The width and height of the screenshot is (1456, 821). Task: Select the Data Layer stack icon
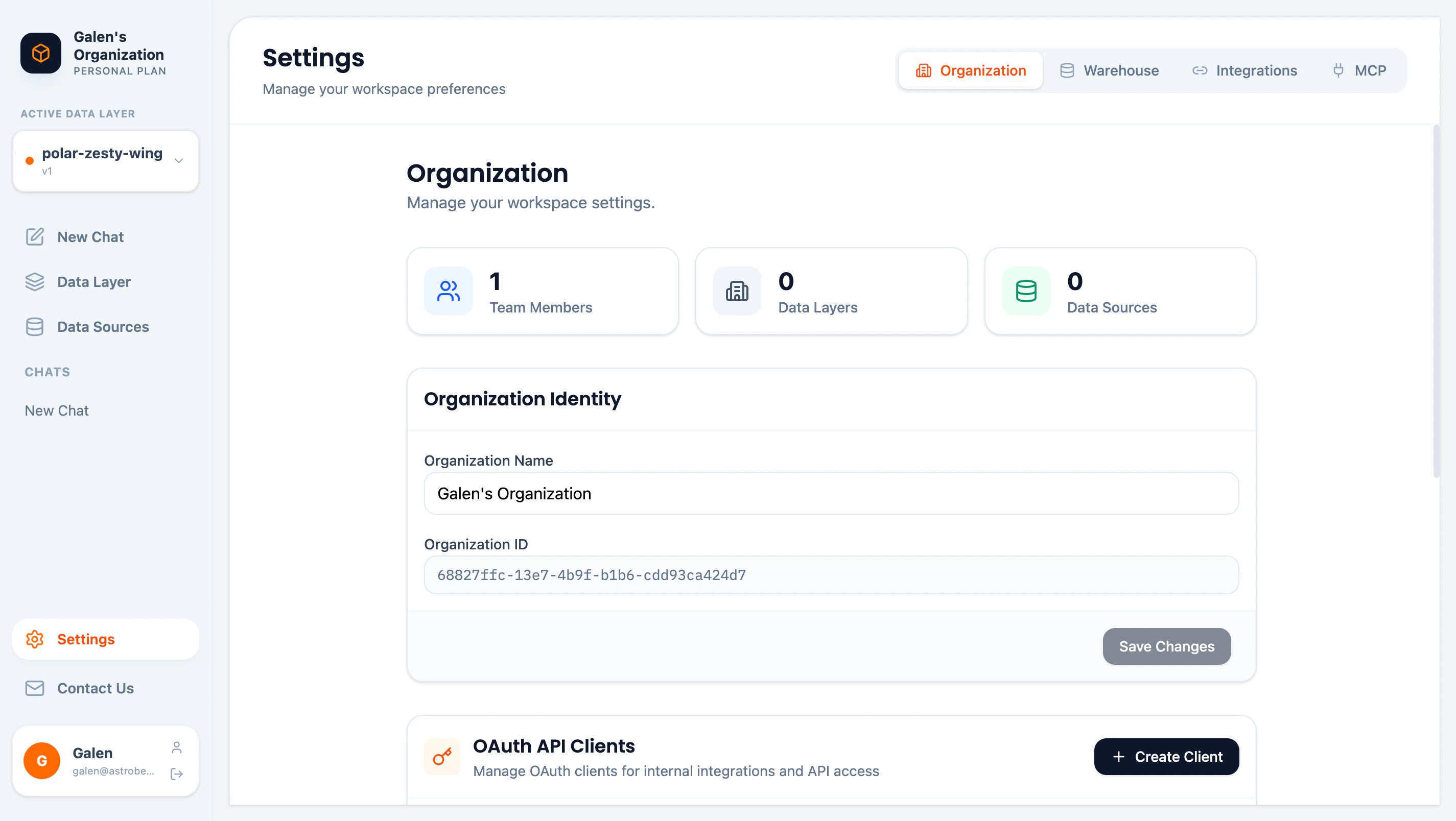pyautogui.click(x=35, y=281)
